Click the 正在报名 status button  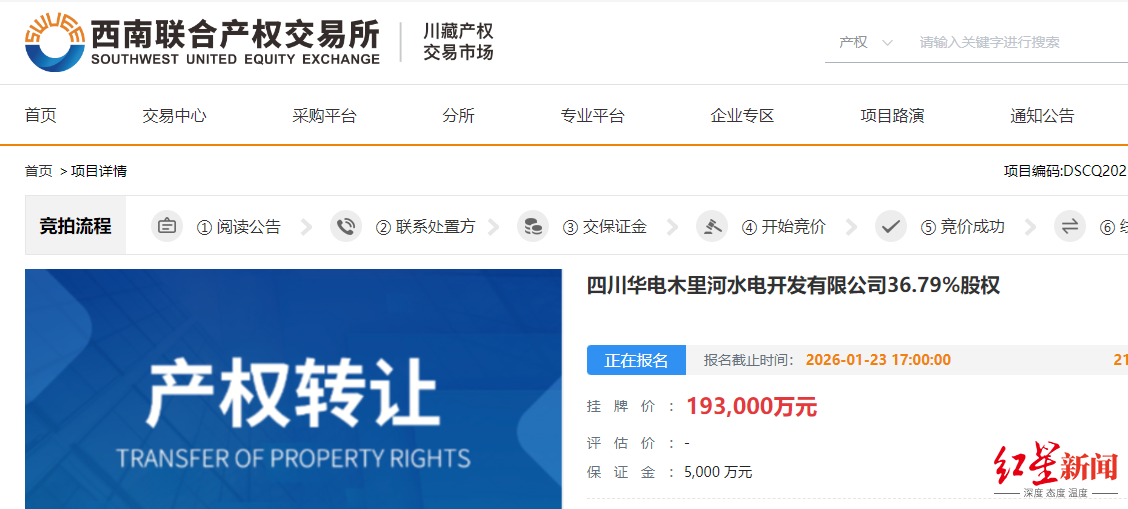tap(637, 360)
